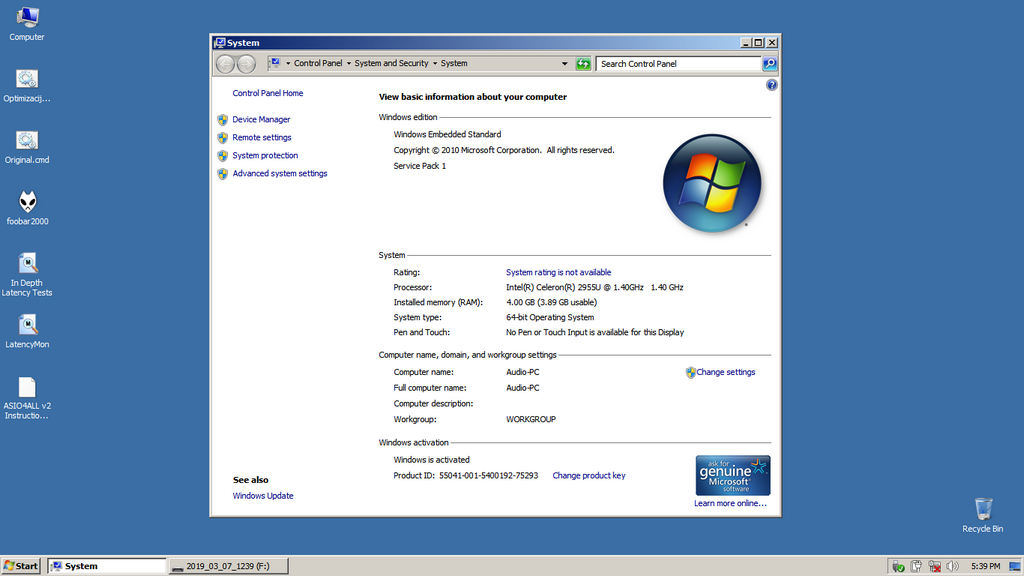Click the Show Desktop icon in the tray
Image resolution: width=1024 pixels, height=576 pixels.
pyautogui.click(x=1015, y=566)
